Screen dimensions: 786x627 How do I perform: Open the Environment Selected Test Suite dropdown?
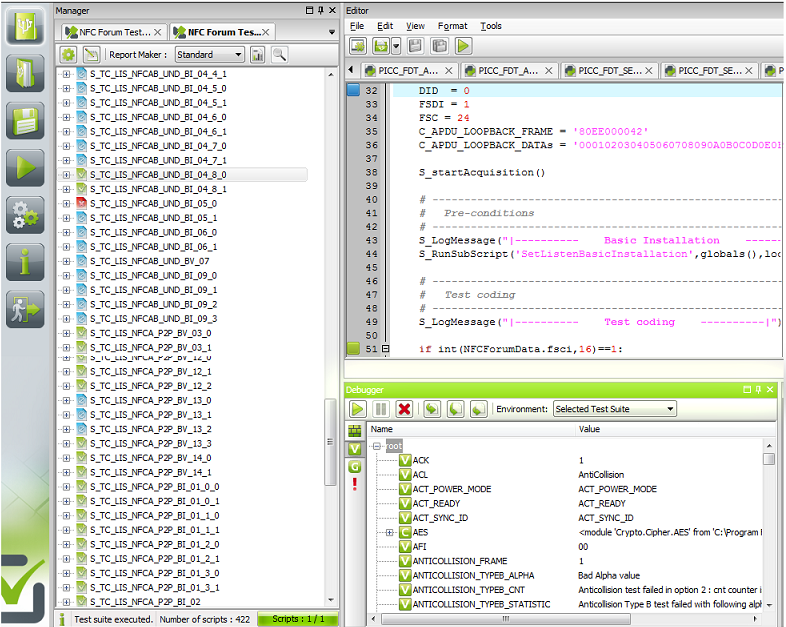coord(614,409)
